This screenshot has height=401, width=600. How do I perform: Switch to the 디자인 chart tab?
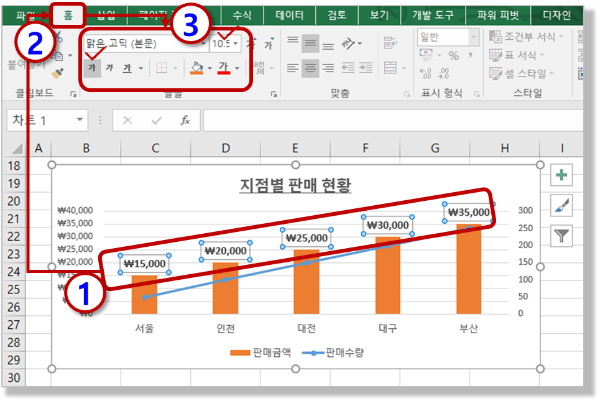557,15
